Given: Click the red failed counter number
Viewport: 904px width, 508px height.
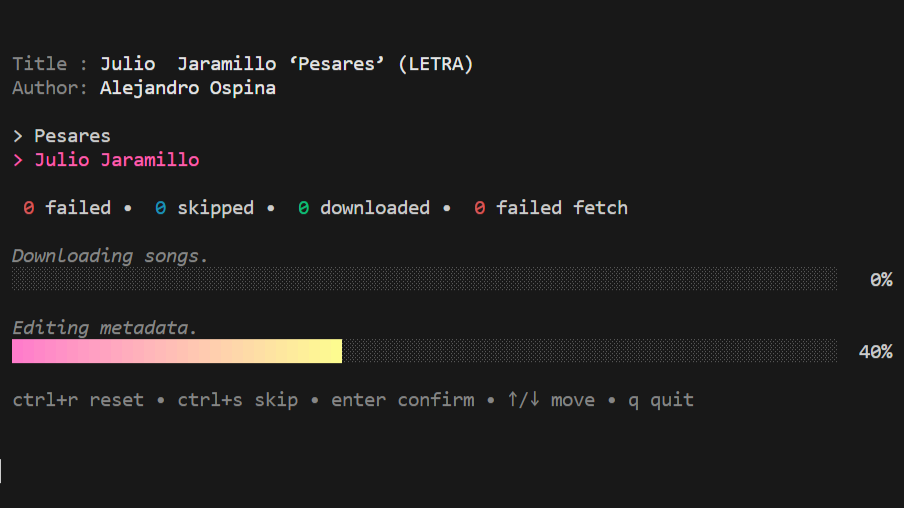Looking at the screenshot, I should [29, 208].
